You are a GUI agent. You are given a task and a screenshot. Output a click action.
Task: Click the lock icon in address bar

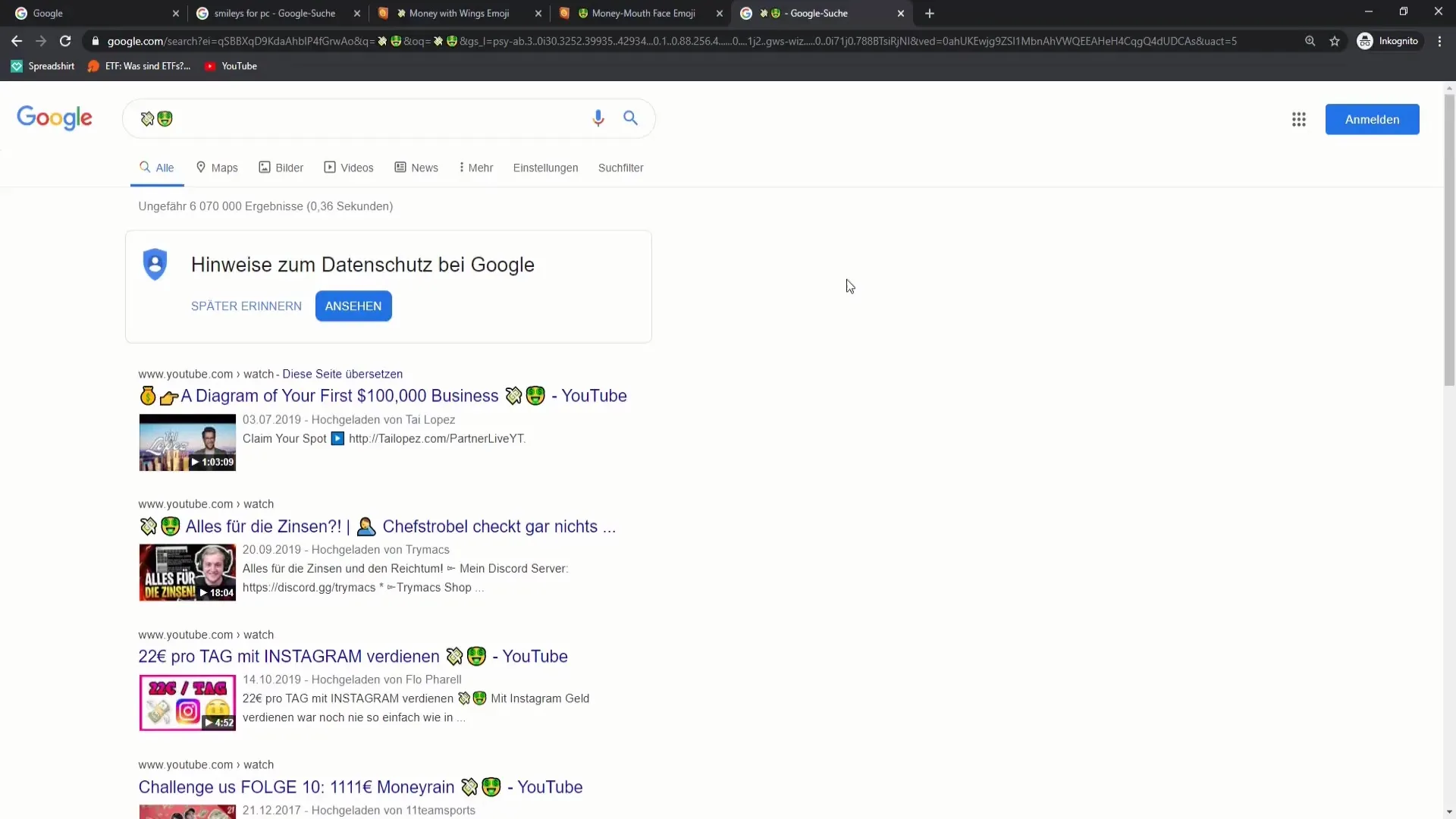pyautogui.click(x=96, y=41)
